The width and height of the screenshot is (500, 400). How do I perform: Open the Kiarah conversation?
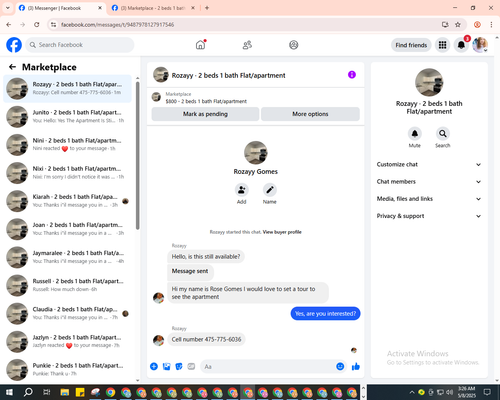[x=67, y=201]
